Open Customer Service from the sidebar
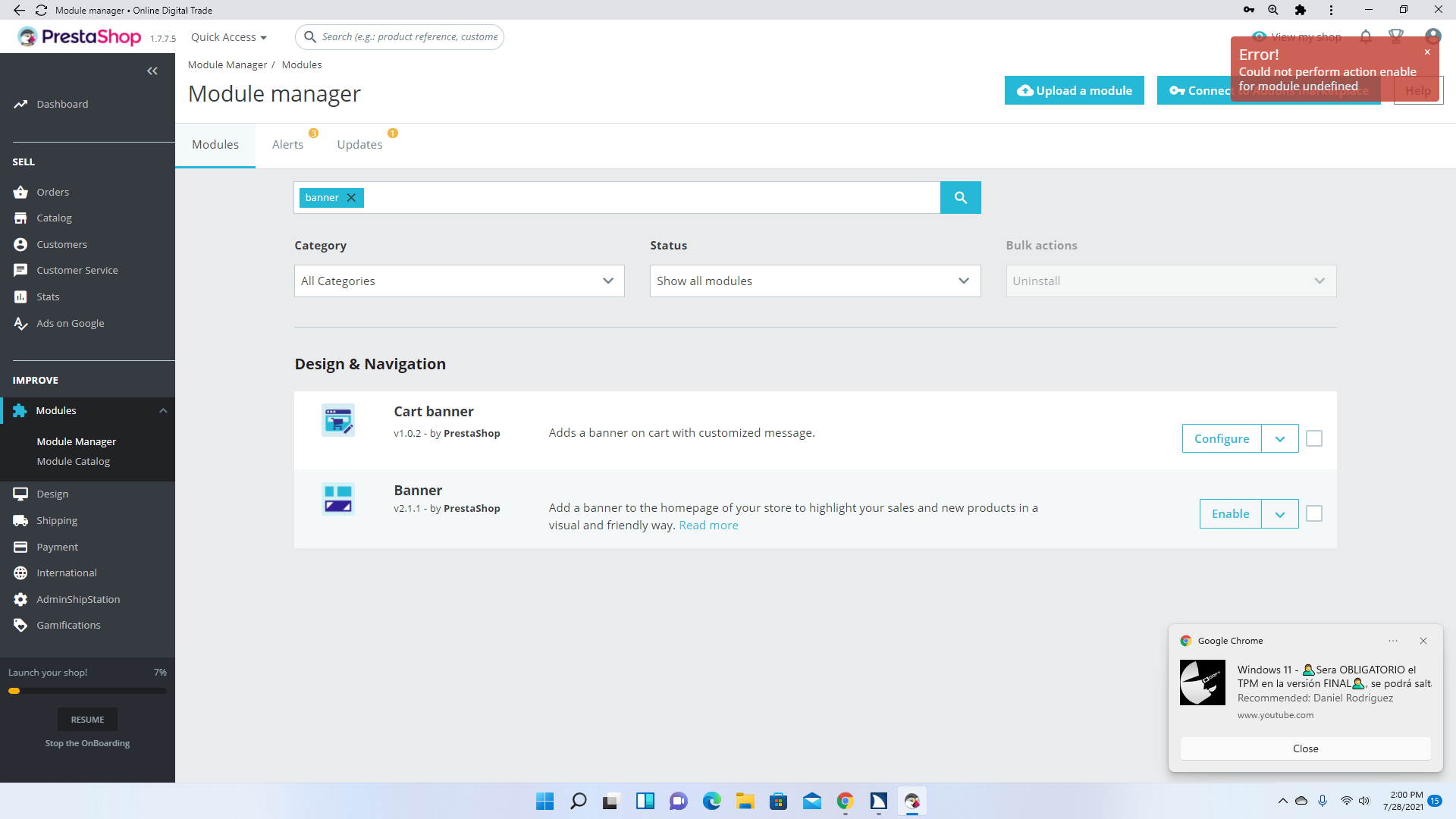 tap(77, 270)
